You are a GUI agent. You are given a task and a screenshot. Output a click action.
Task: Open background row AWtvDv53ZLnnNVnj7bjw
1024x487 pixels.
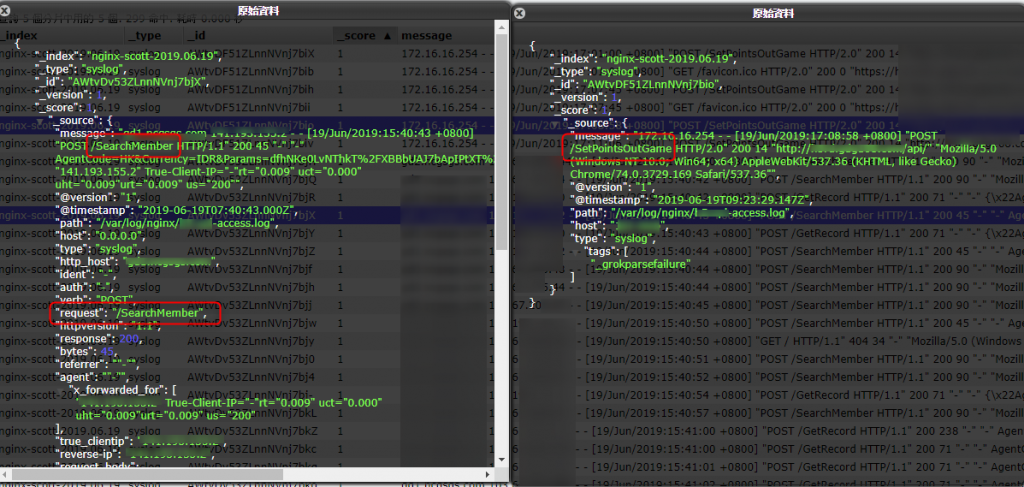click(x=251, y=323)
